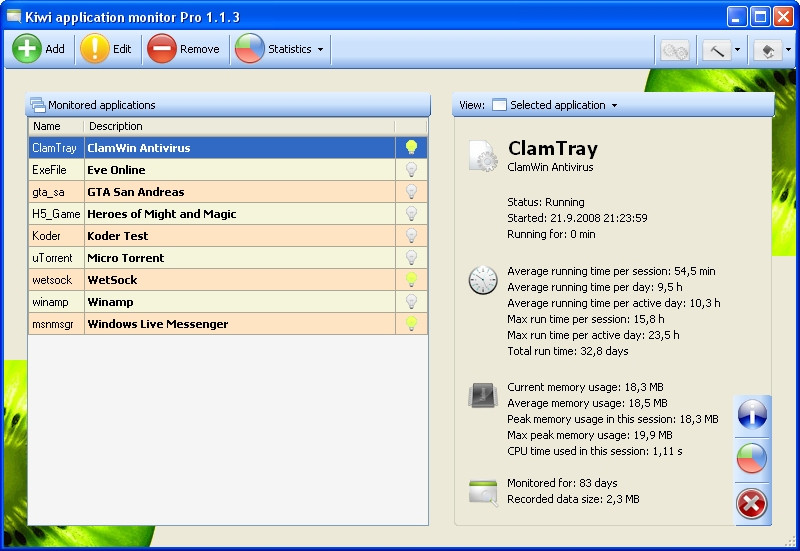Toggle the Eve Online light bulb
Viewport: 800px width, 551px height.
(411, 169)
